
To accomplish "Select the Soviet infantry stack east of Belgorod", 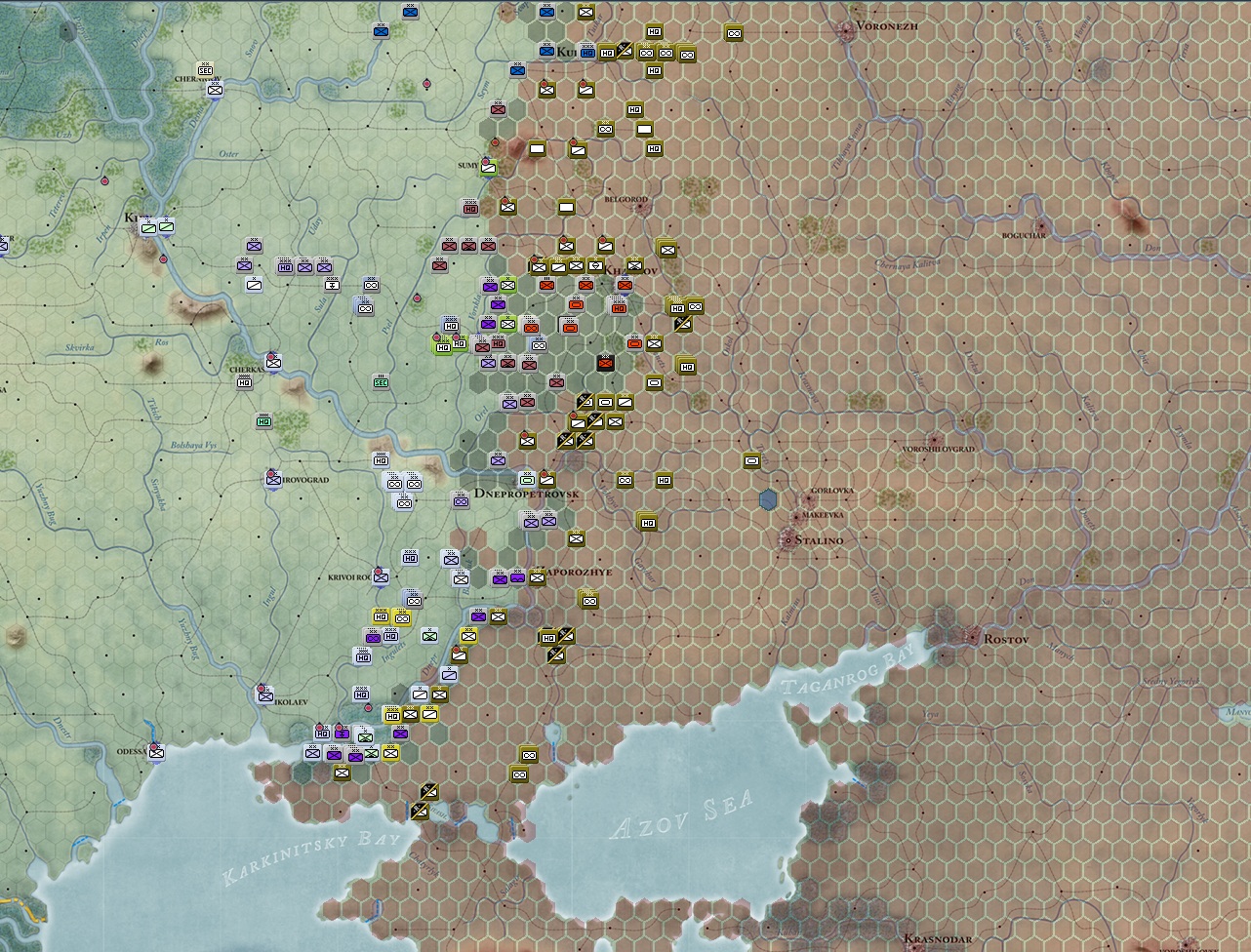I will (x=666, y=248).
